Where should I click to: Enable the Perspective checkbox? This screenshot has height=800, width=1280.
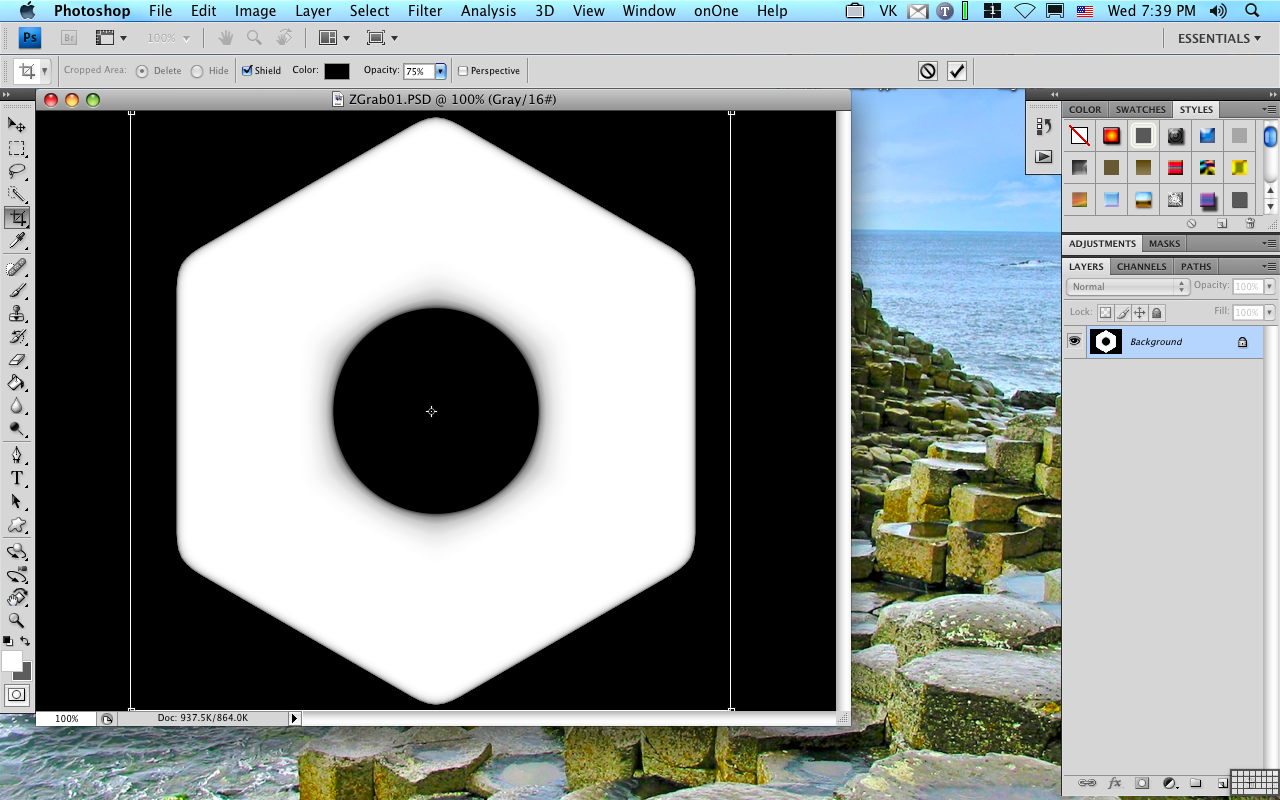(463, 71)
